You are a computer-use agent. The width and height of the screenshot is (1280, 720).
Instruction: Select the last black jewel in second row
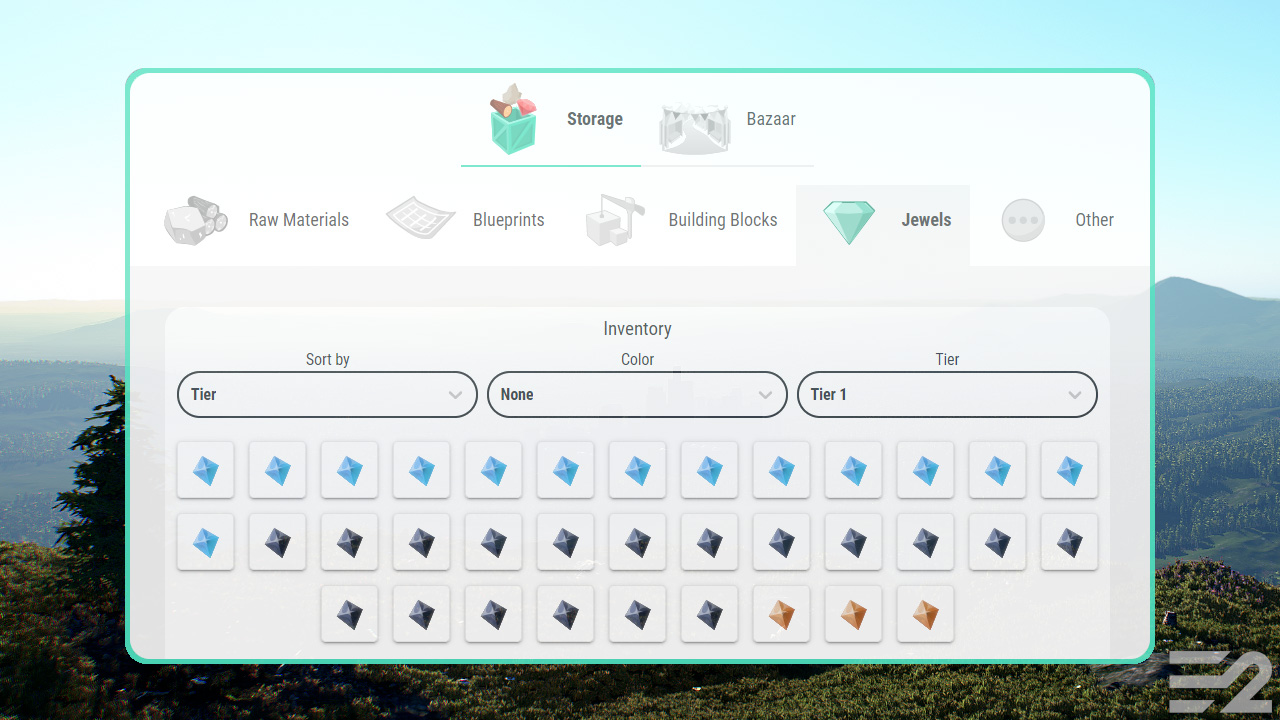coord(1069,542)
